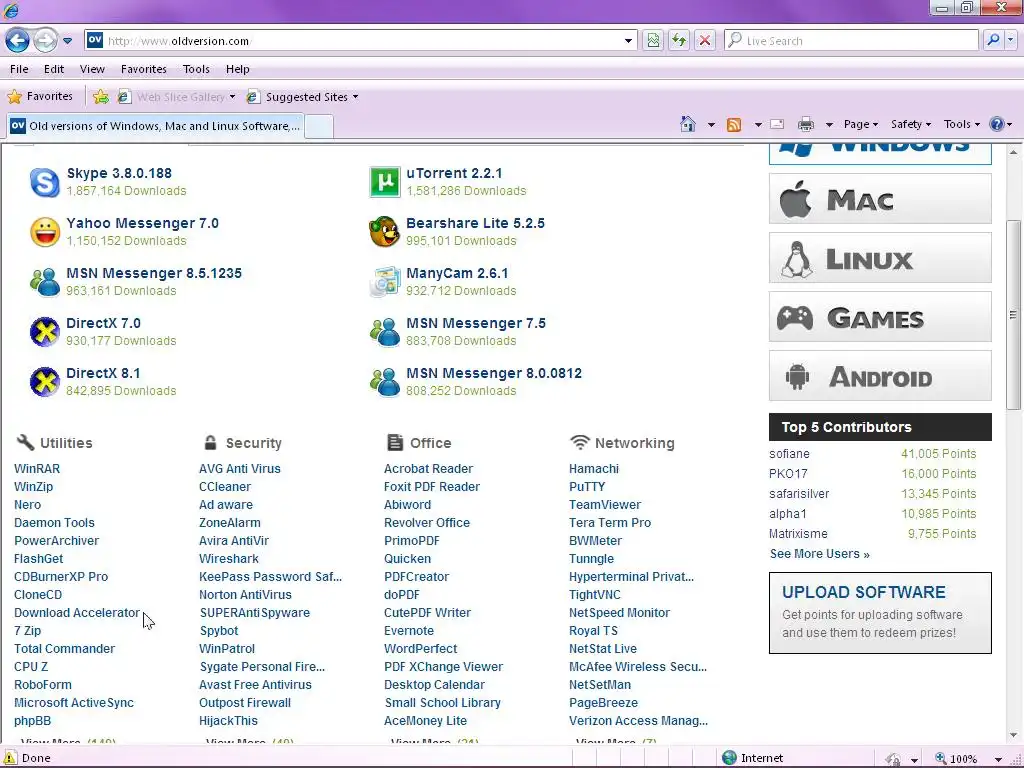
Task: Open the command bar Tools dropdown
Action: (x=961, y=124)
